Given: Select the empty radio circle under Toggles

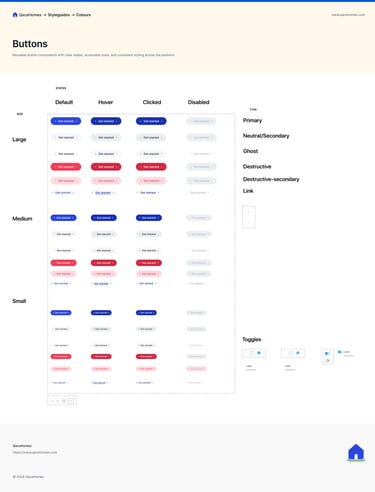Looking at the screenshot, I should [x=291, y=353].
